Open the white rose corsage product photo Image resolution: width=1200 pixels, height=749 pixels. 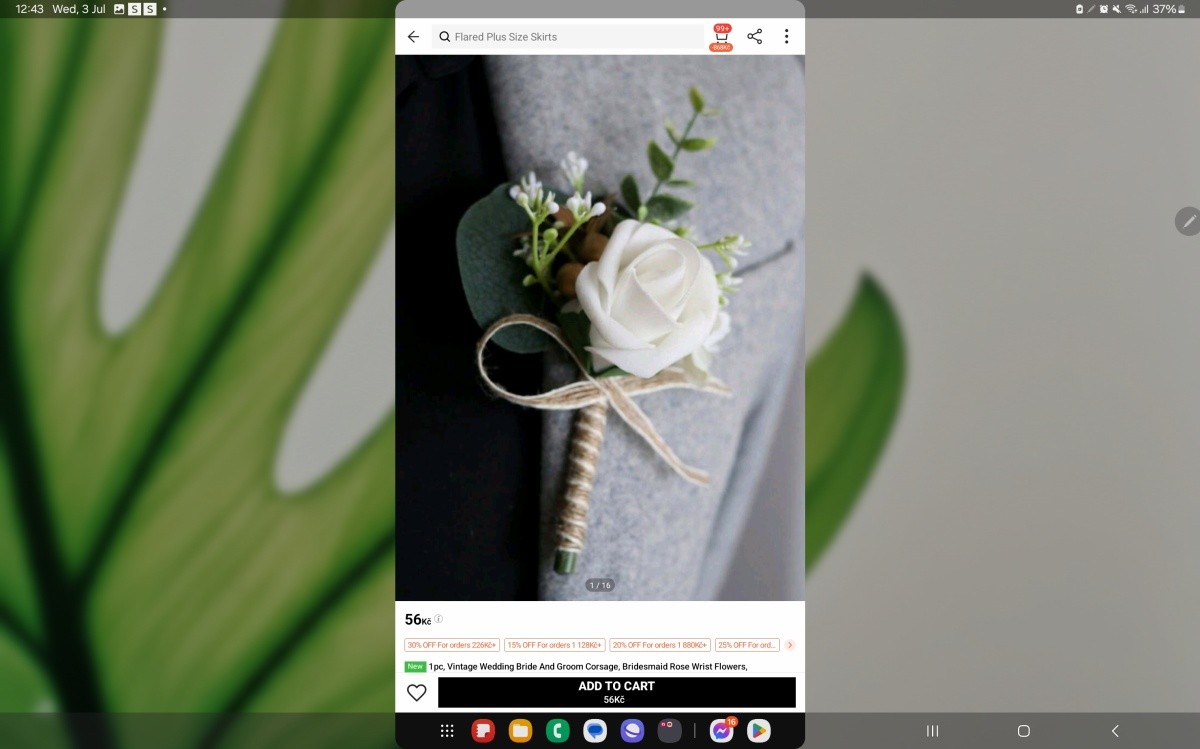point(600,328)
